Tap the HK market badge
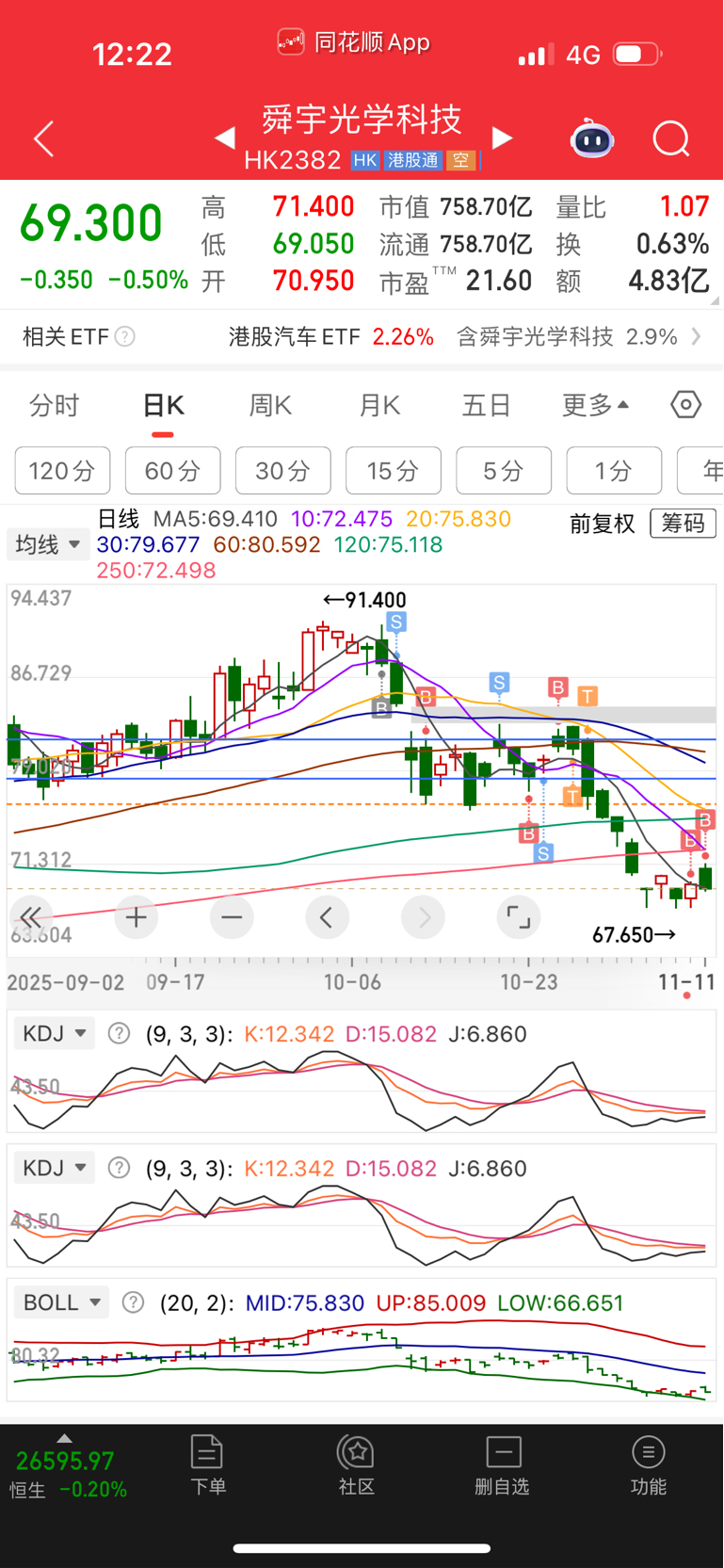 [365, 160]
